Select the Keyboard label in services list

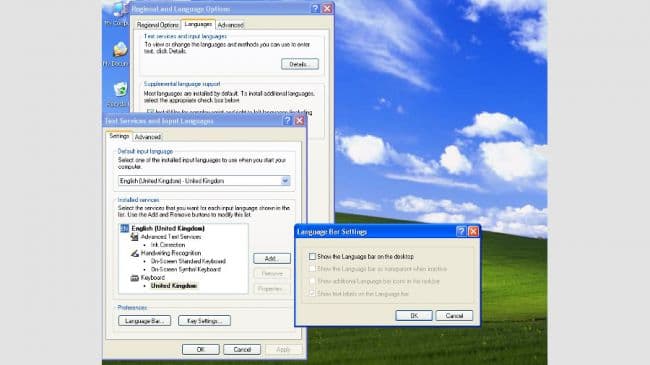coord(153,277)
